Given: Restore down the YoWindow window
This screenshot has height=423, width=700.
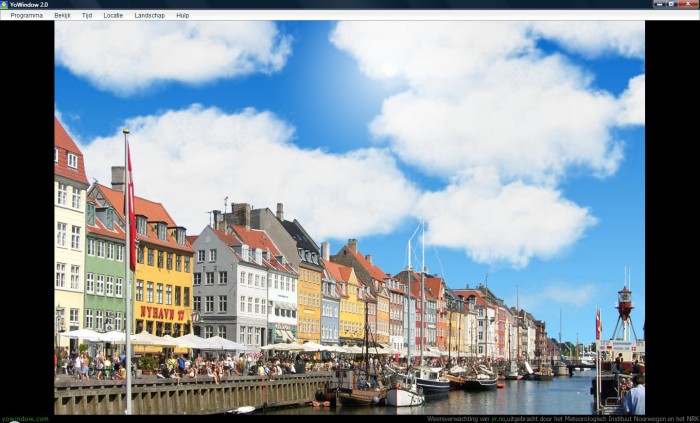Looking at the screenshot, I should pyautogui.click(x=672, y=4).
